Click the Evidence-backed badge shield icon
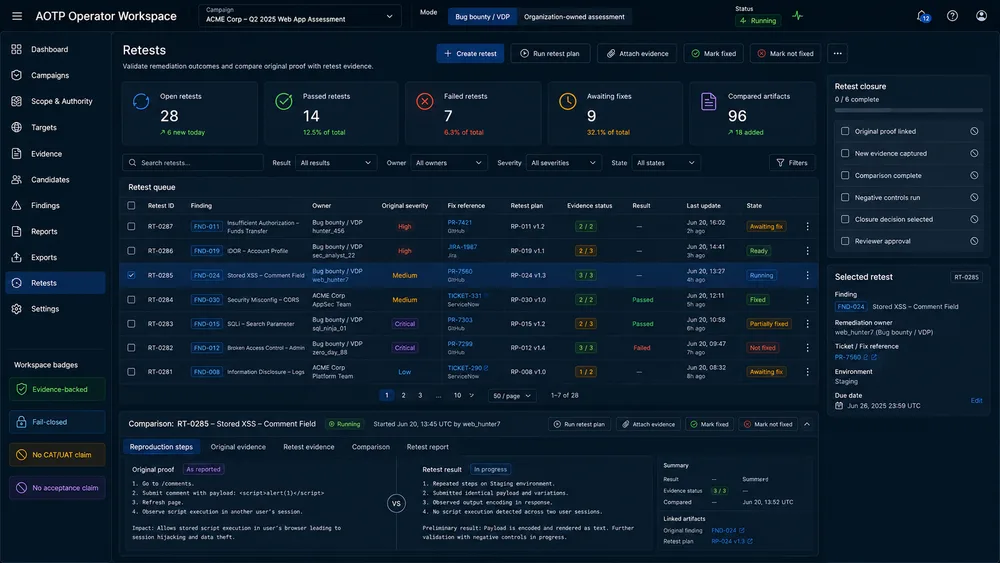The image size is (1000, 563). (x=21, y=389)
